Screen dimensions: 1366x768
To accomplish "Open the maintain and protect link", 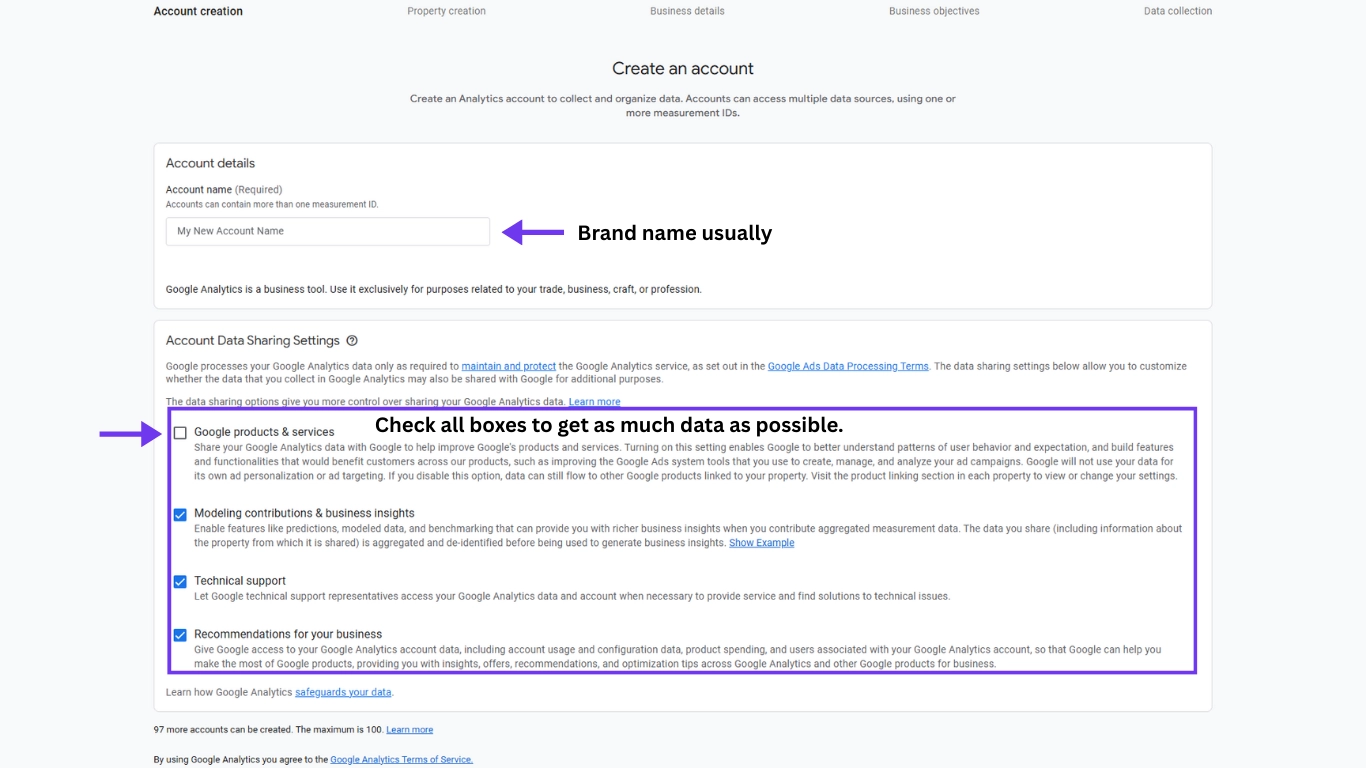I will [508, 366].
